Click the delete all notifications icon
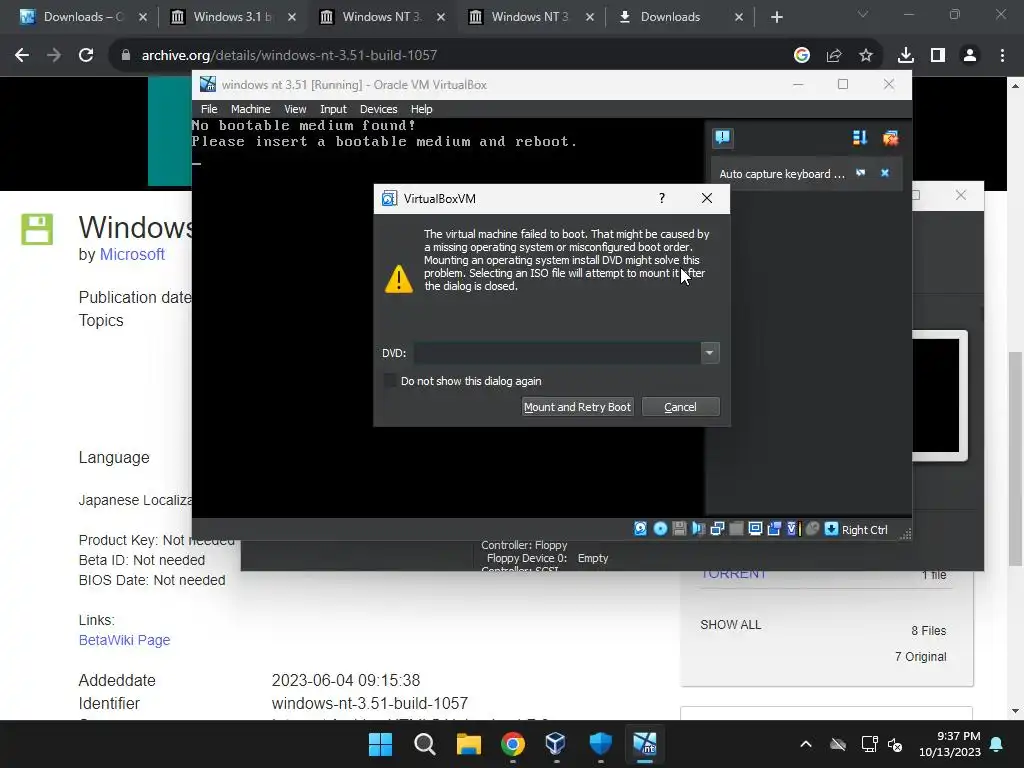This screenshot has height=768, width=1024. [890, 138]
